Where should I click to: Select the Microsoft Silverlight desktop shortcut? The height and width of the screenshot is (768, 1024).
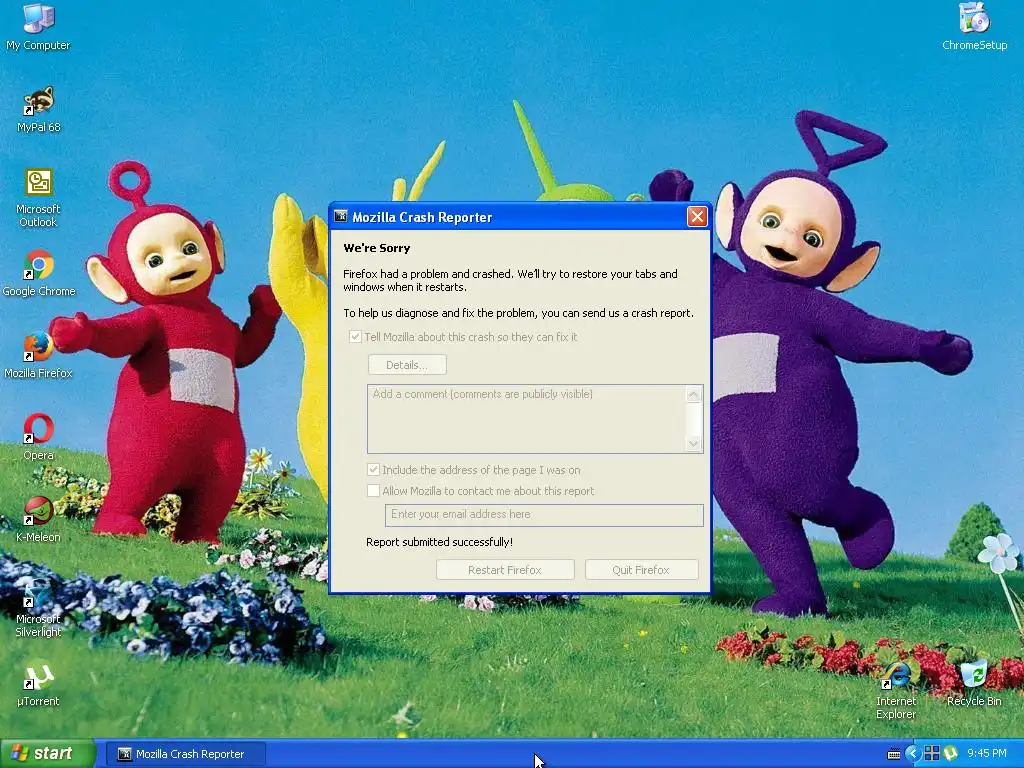point(38,607)
